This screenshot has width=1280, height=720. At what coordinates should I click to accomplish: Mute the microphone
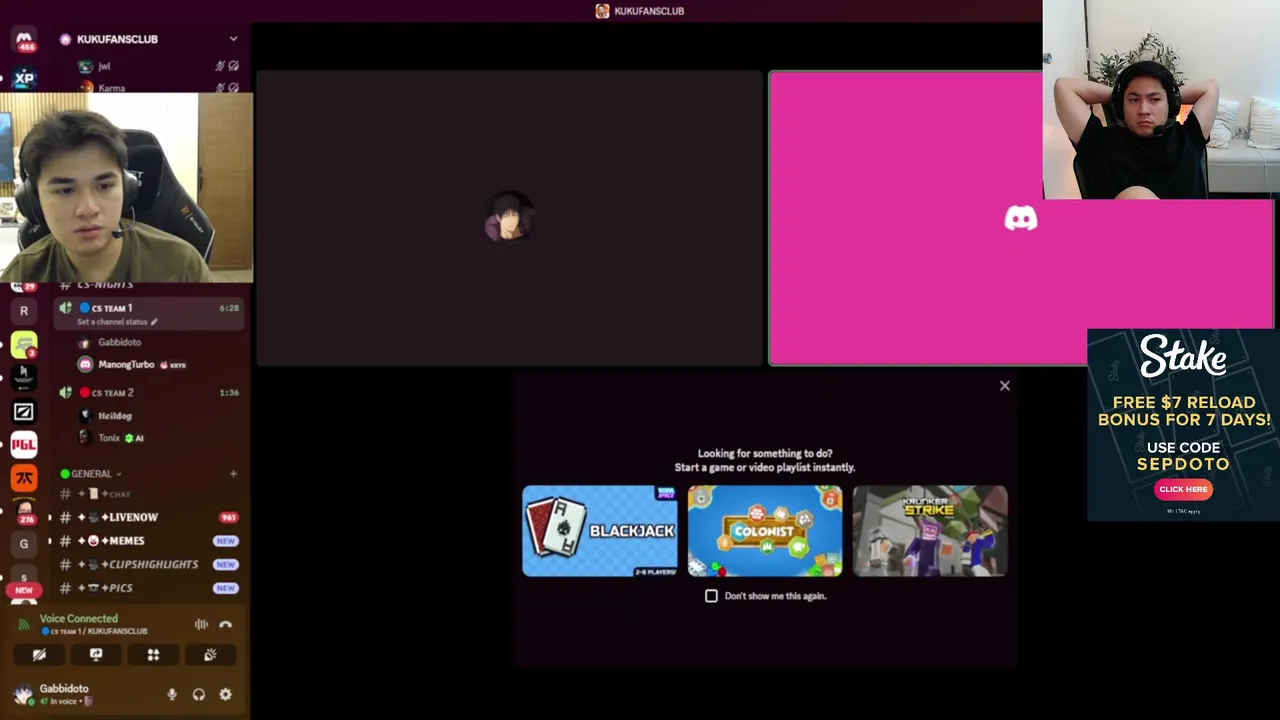172,694
